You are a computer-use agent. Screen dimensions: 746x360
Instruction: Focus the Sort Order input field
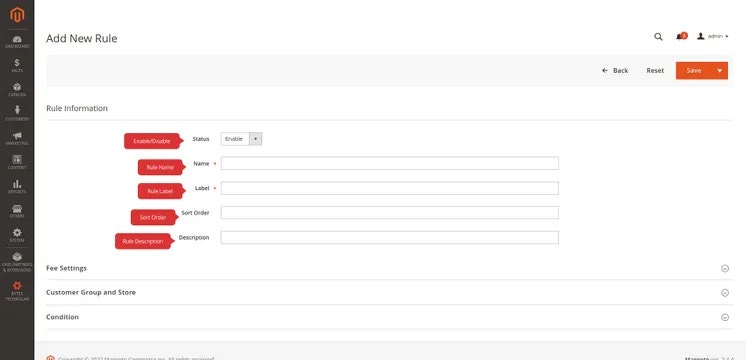(389, 213)
